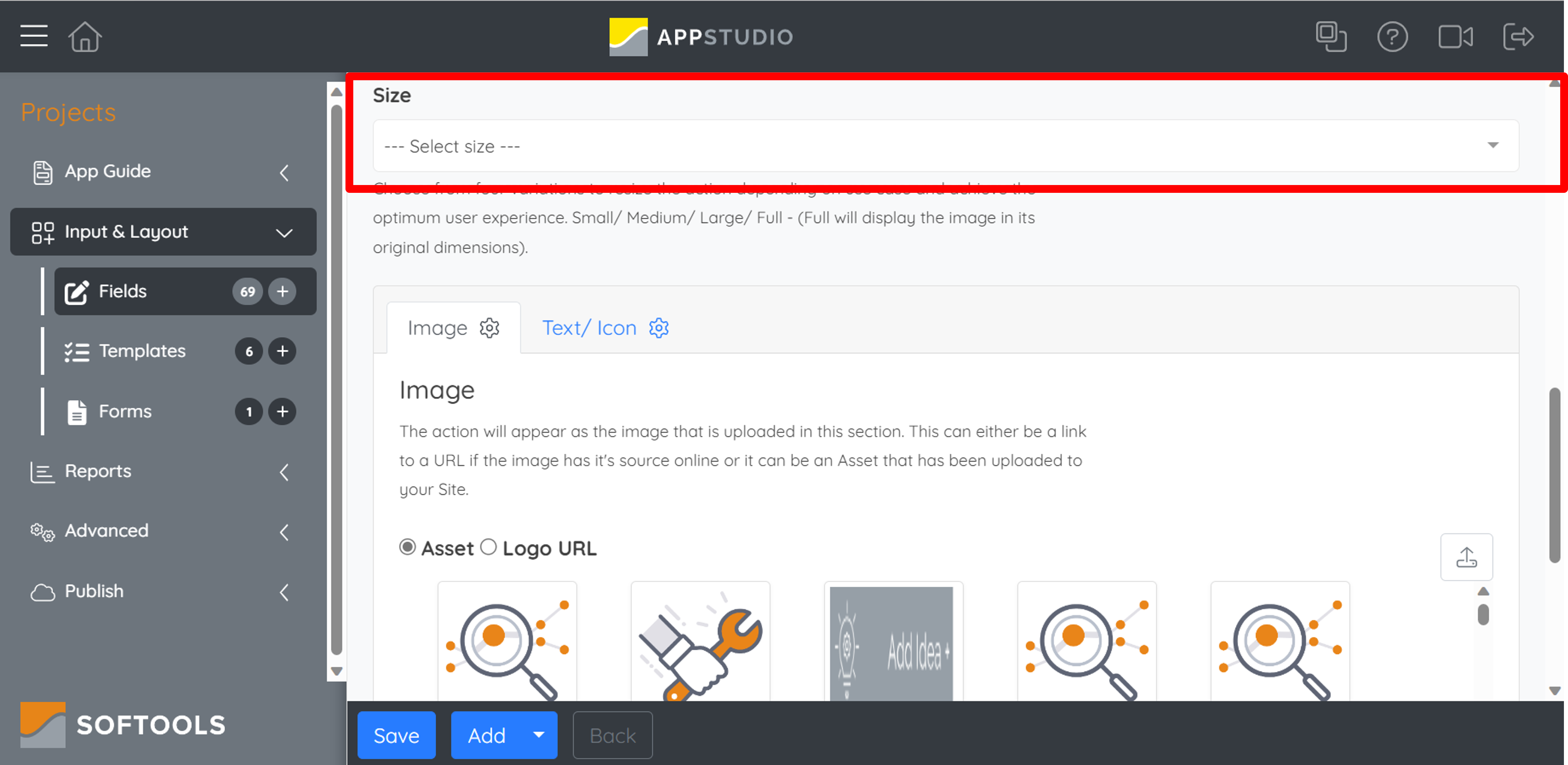Image resolution: width=1568 pixels, height=765 pixels.
Task: Click the Projects heading link
Action: [x=68, y=113]
